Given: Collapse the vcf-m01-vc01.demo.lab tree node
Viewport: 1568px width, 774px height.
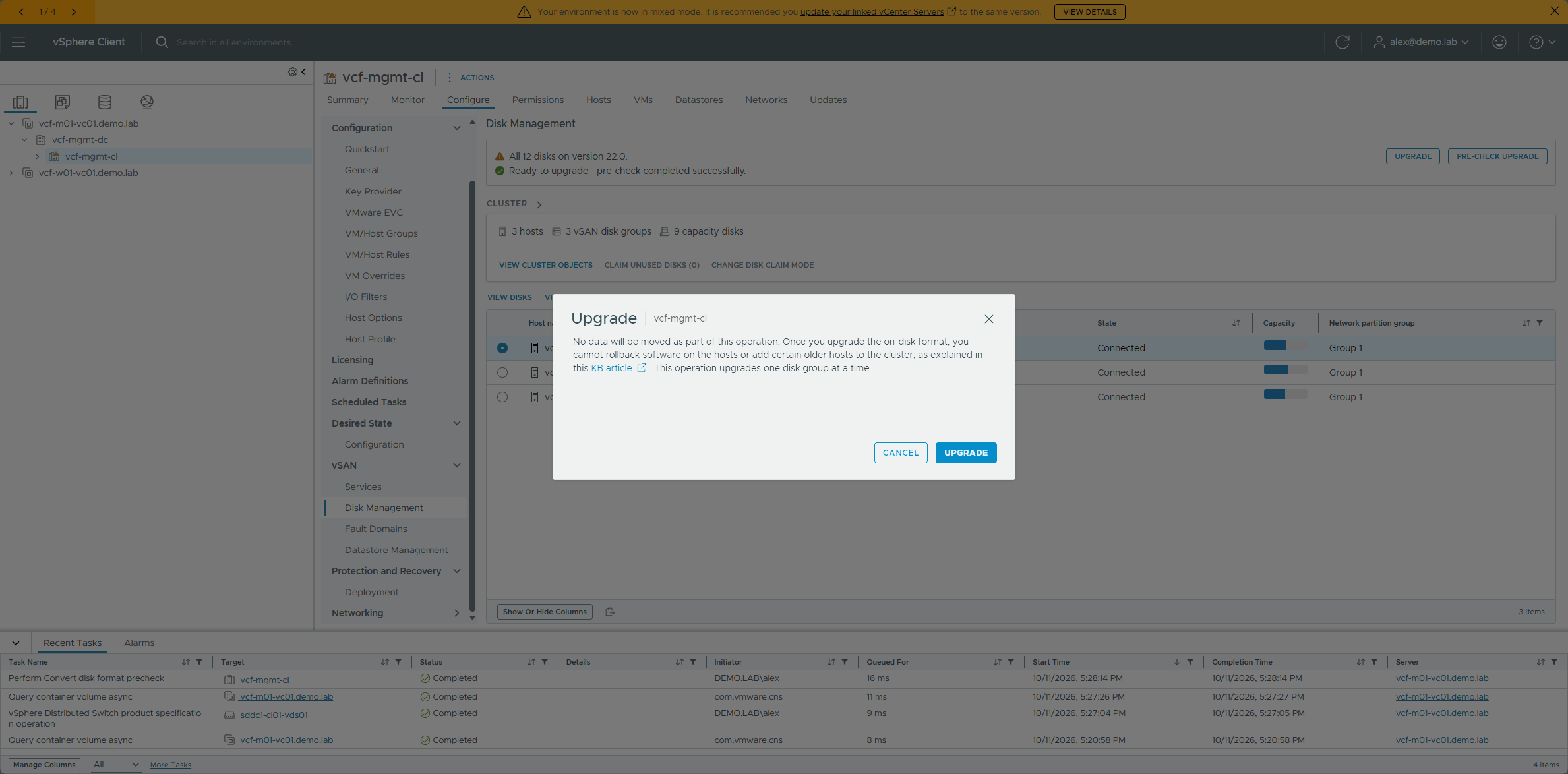Looking at the screenshot, I should (11, 123).
